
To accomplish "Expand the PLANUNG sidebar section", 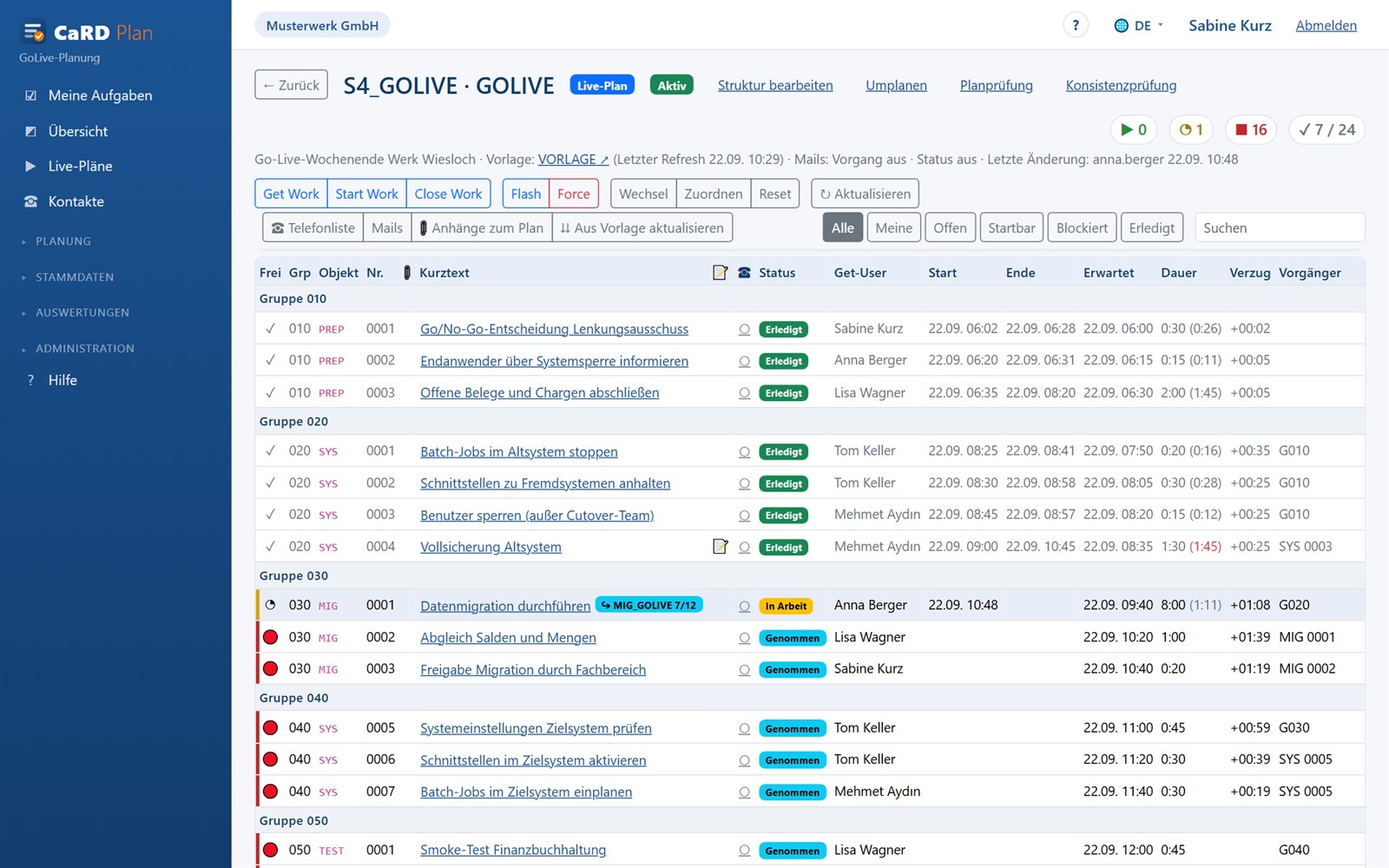I will point(63,241).
